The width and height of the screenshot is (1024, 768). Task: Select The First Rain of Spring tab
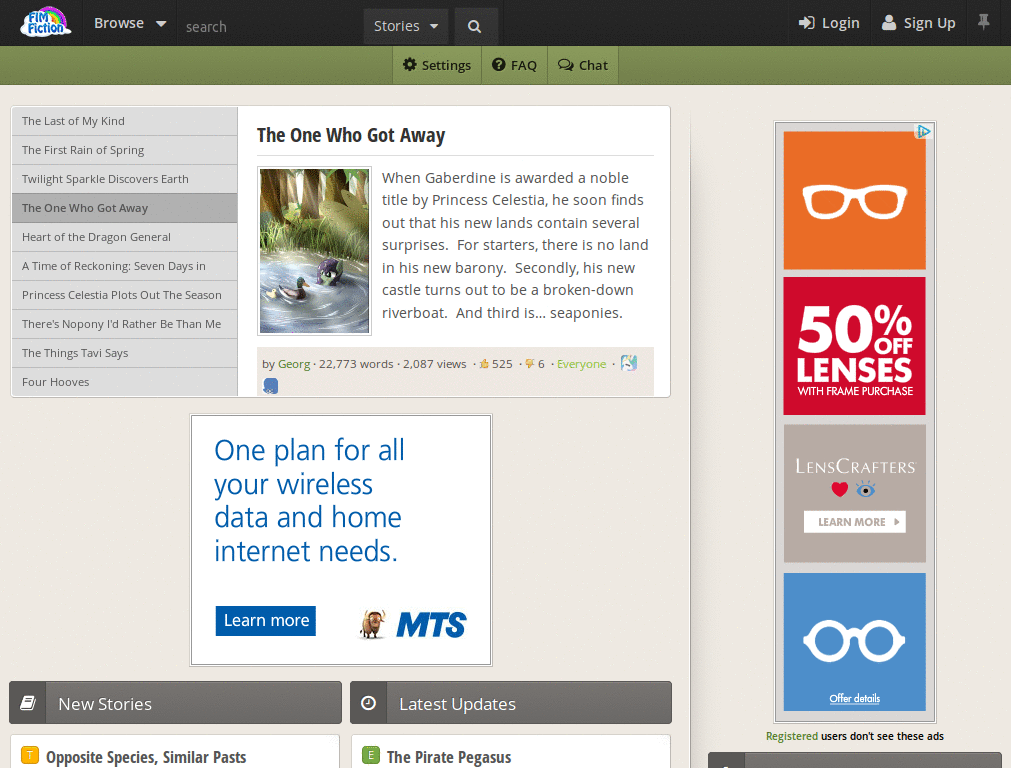125,150
